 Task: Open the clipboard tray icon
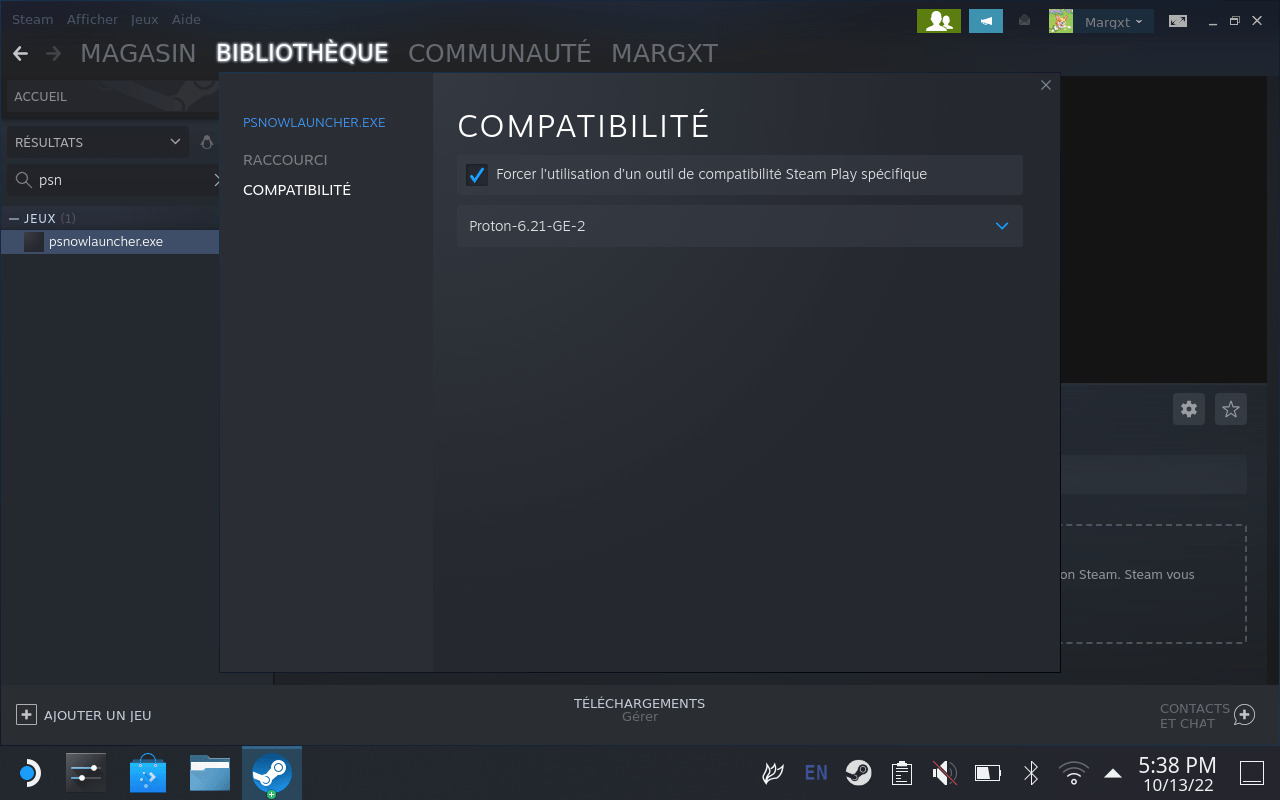902,773
